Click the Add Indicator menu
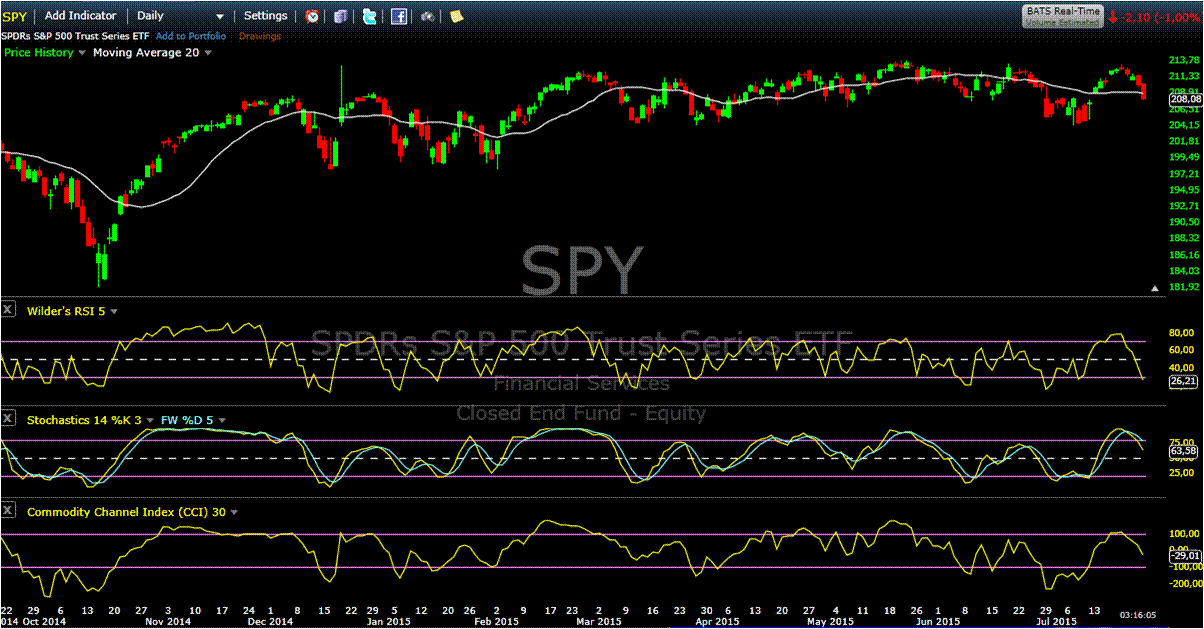 click(x=81, y=16)
